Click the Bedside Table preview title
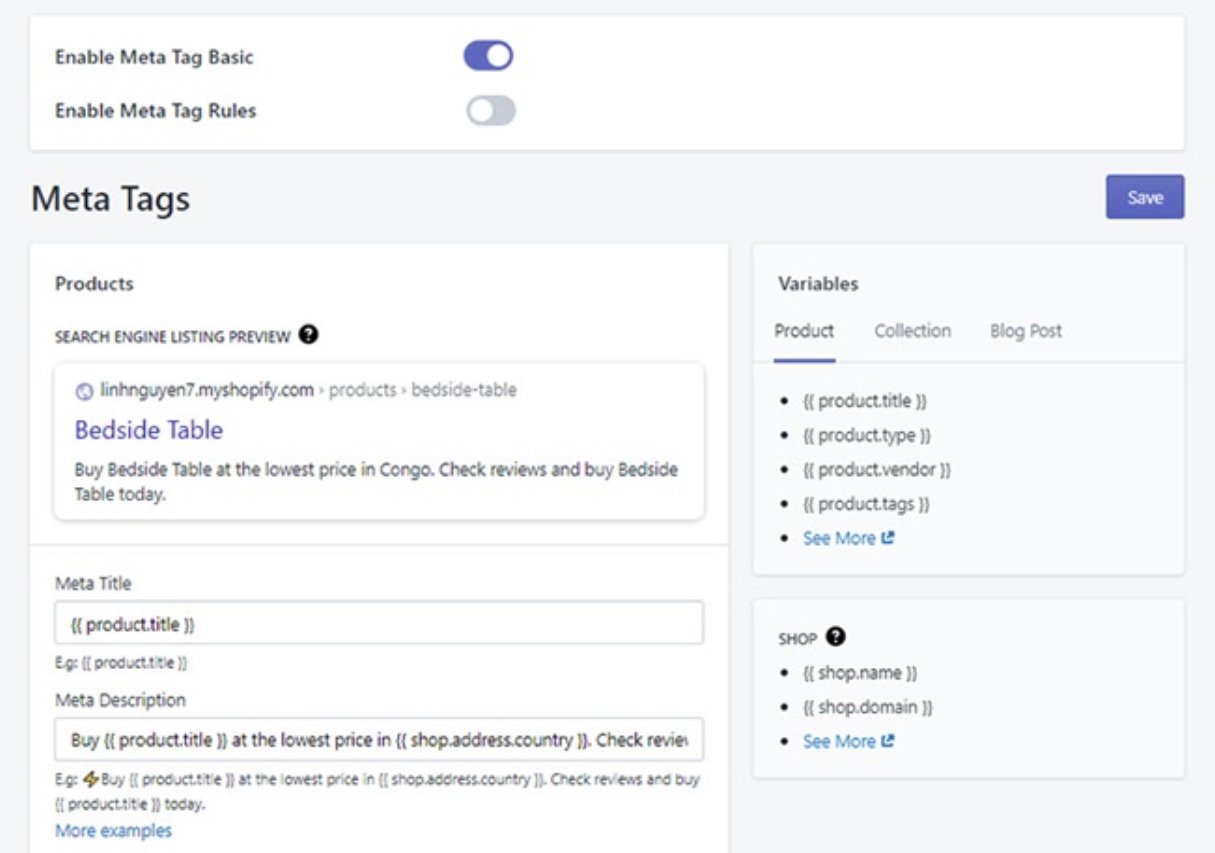 [x=149, y=431]
